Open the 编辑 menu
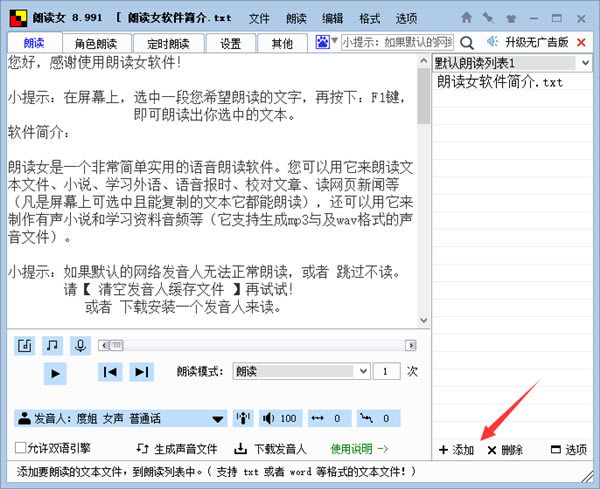 333,18
